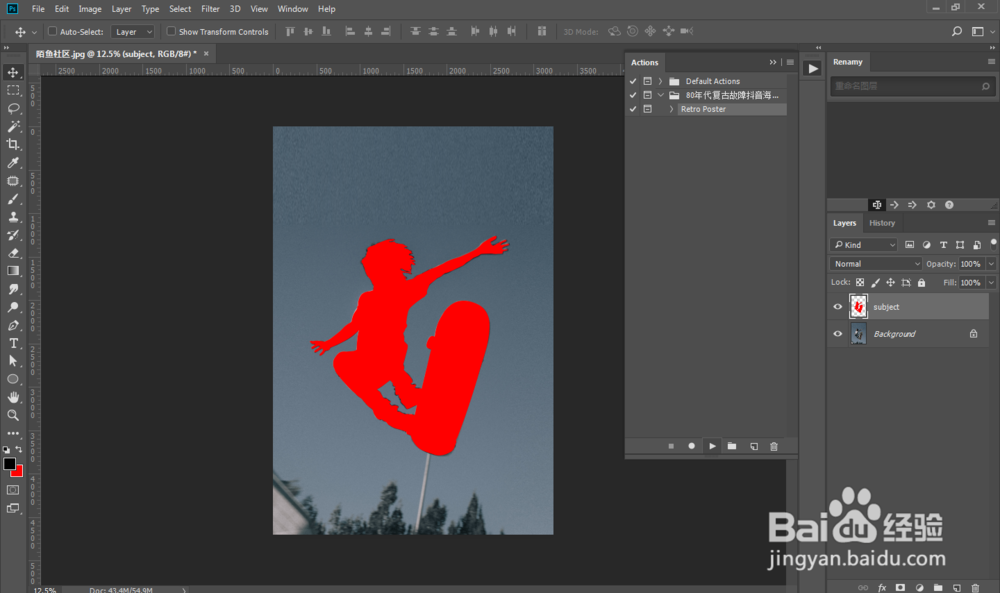Viewport: 1000px width, 593px height.
Task: Select the Lasso tool
Action: (13, 108)
